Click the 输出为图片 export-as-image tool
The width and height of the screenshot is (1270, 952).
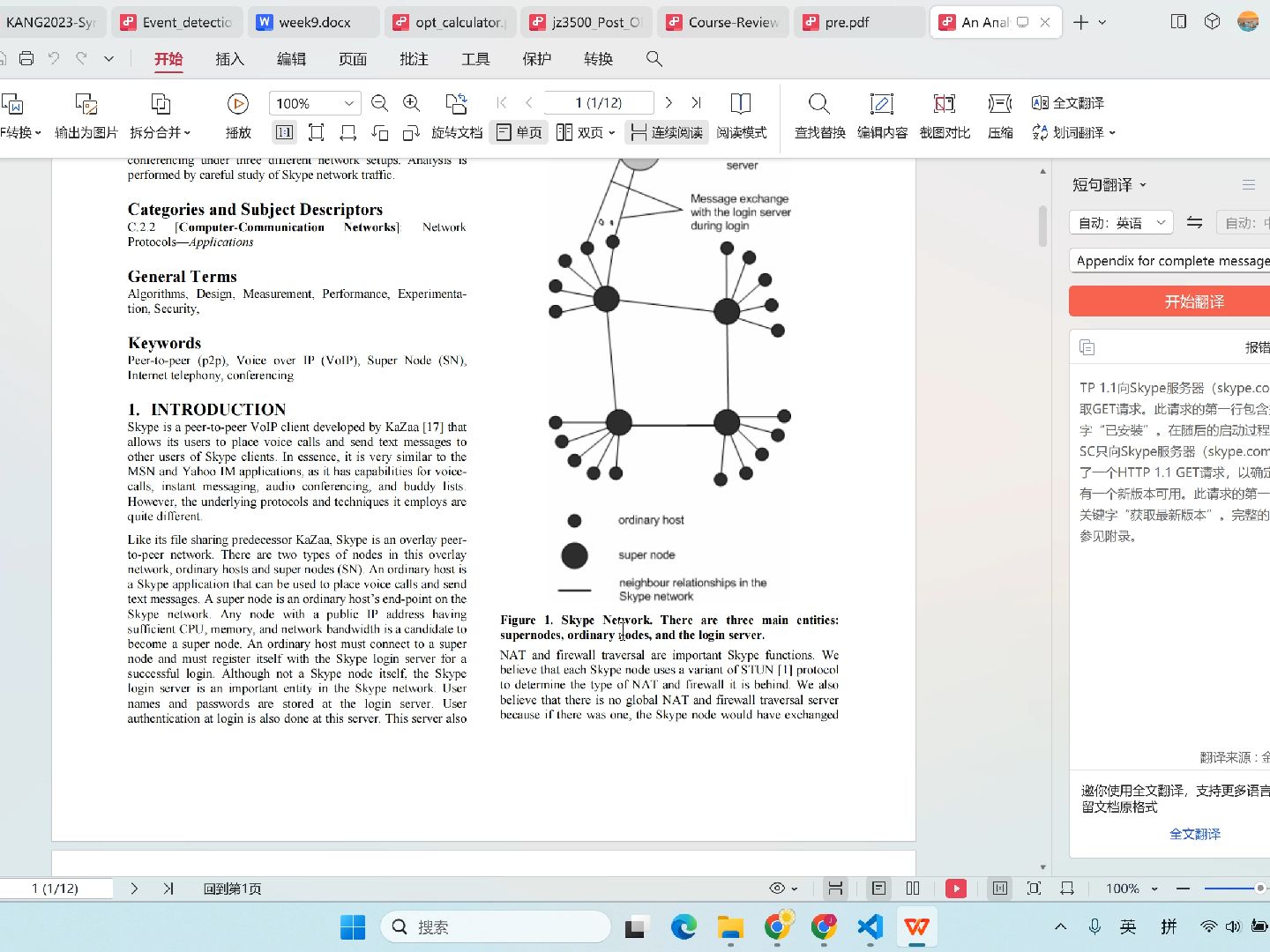(86, 116)
